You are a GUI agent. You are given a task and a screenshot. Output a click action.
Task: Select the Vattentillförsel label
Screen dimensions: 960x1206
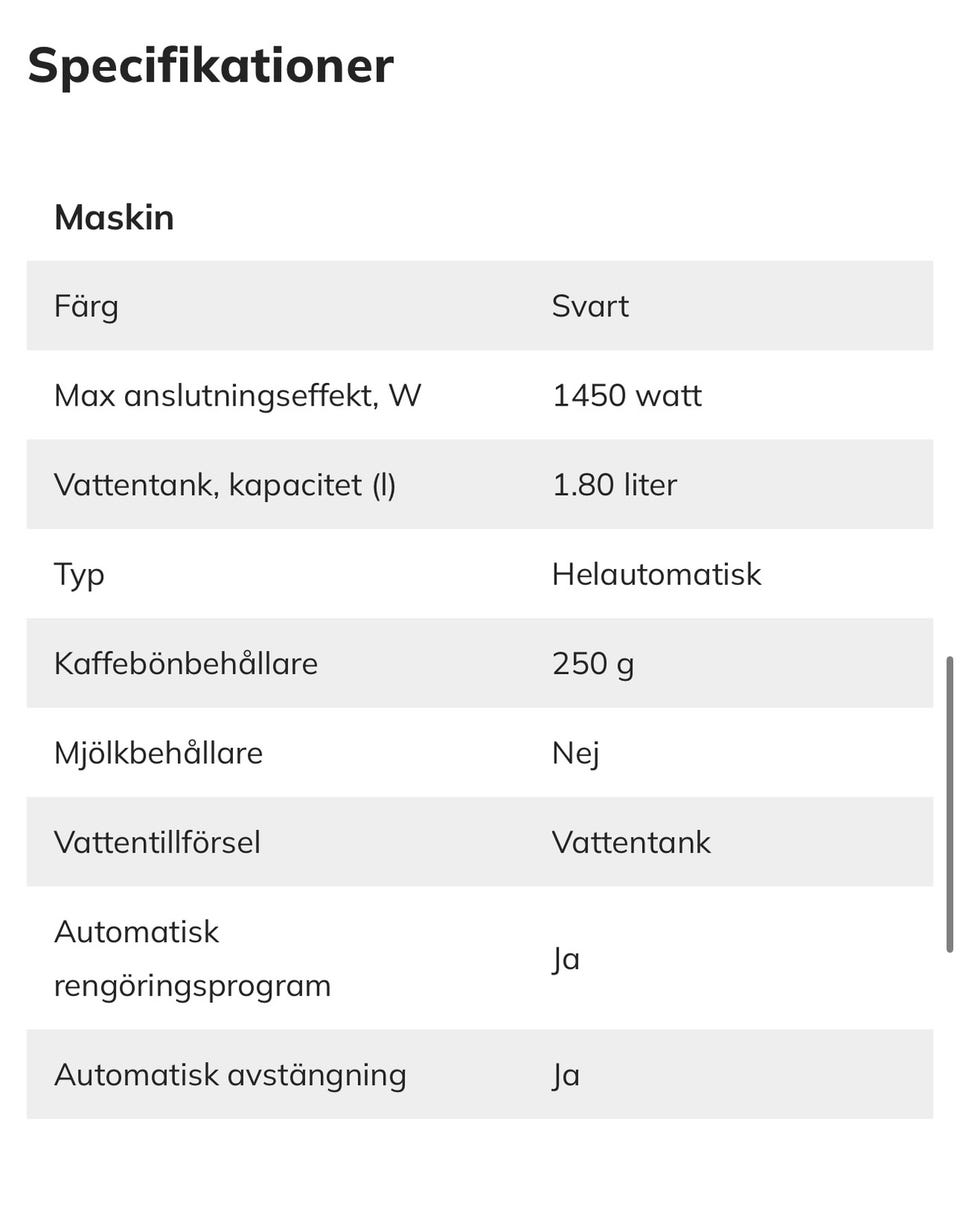157,842
